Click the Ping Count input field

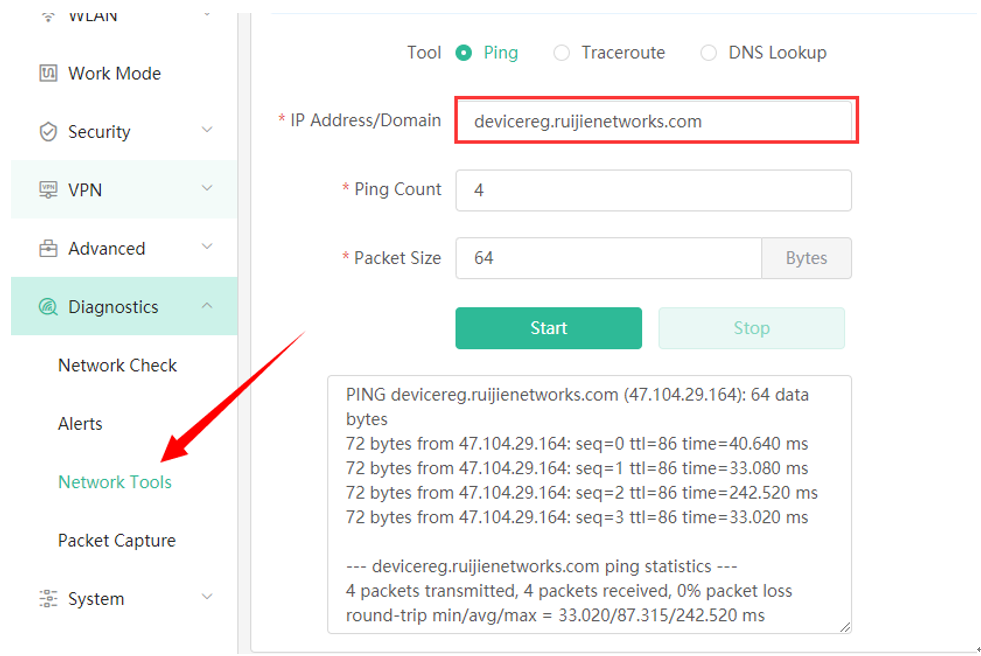tap(654, 190)
